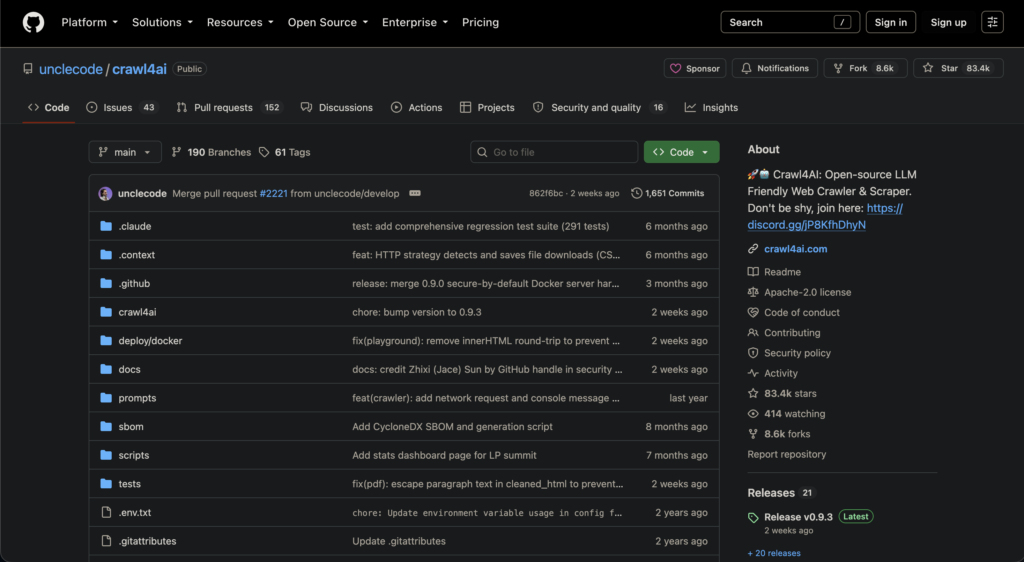Star the repository with Star button
The image size is (1024, 562).
click(x=958, y=69)
